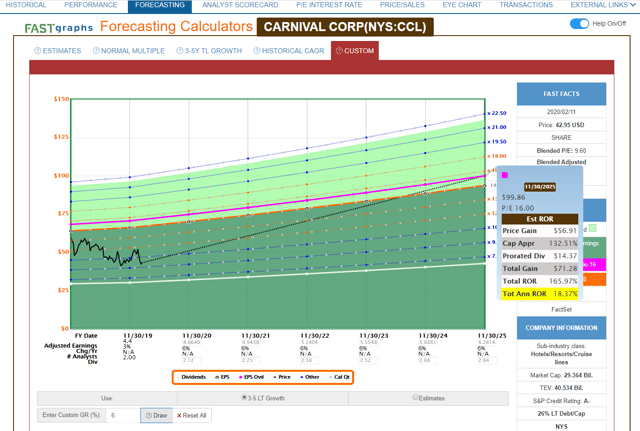
Task: Click the 'x 22.50' multiple label
Action: tap(497, 113)
